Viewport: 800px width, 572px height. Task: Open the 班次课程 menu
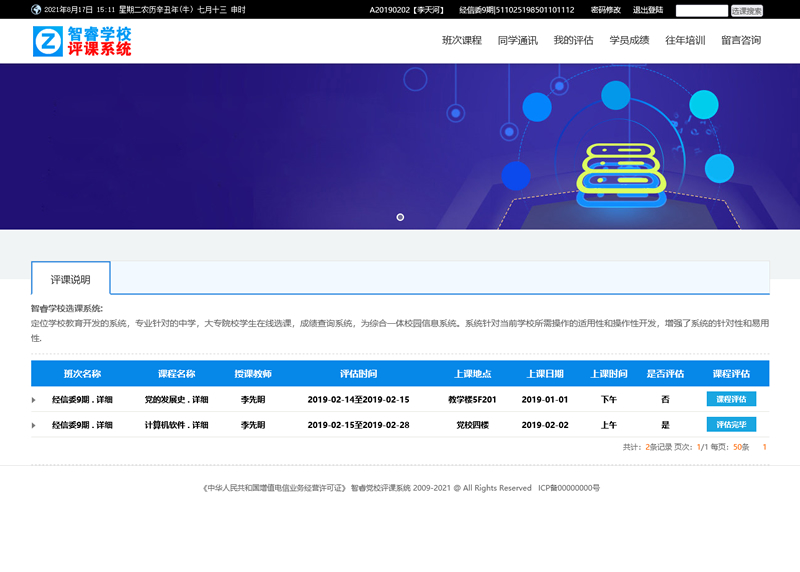(x=462, y=41)
